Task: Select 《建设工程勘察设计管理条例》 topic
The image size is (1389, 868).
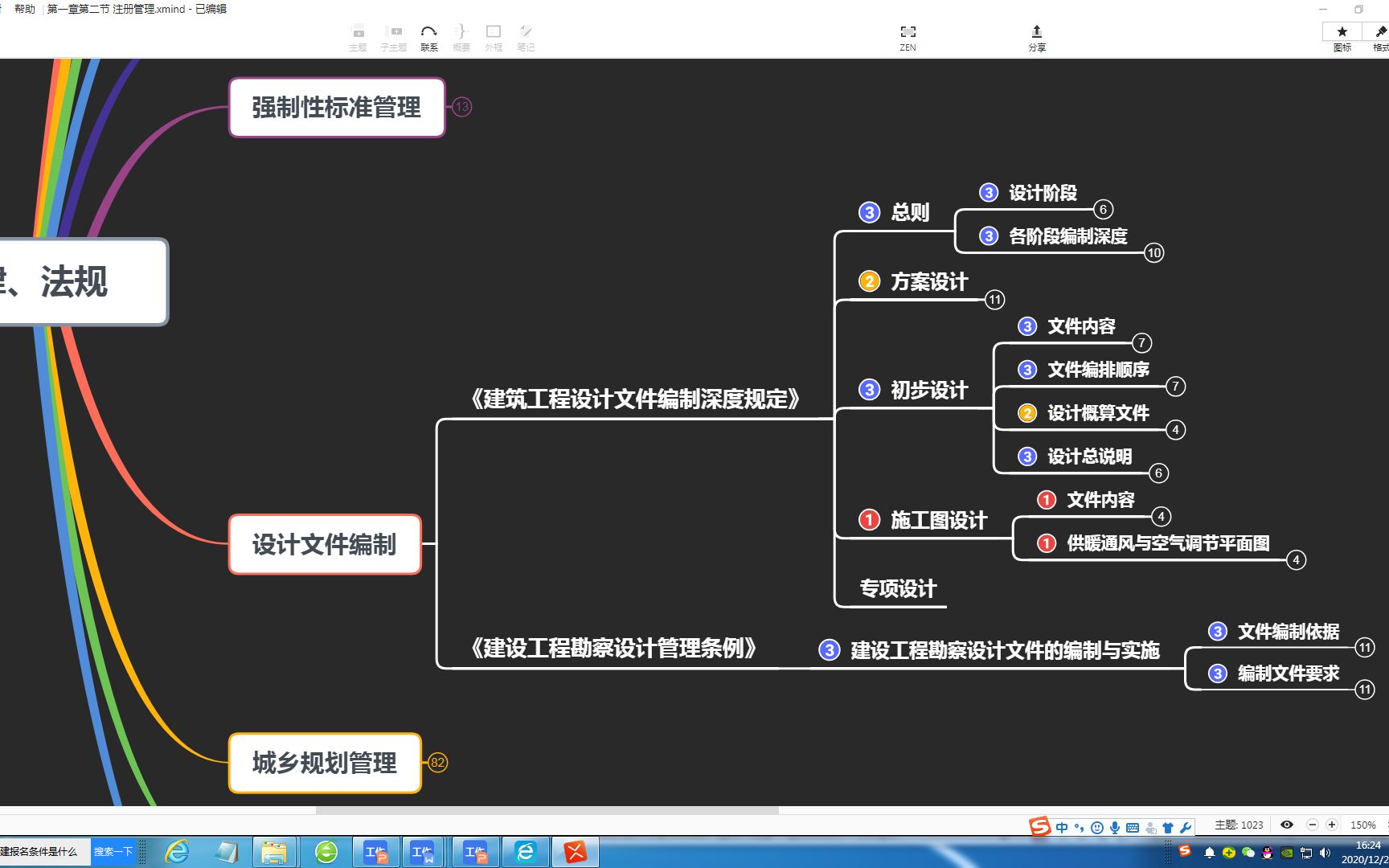Action: click(x=613, y=648)
